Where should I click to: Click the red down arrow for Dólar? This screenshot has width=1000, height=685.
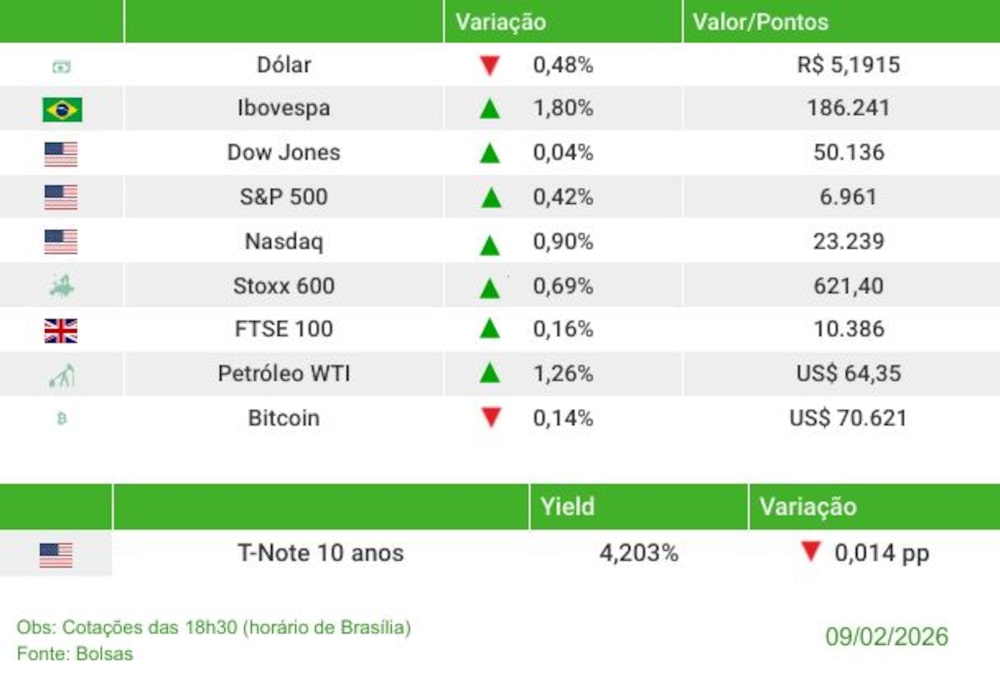coord(489,66)
